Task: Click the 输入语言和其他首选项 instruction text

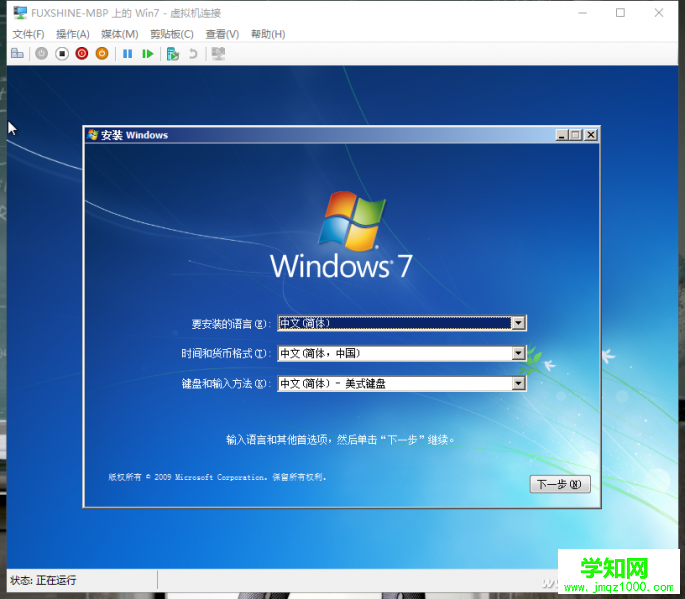Action: coord(340,440)
